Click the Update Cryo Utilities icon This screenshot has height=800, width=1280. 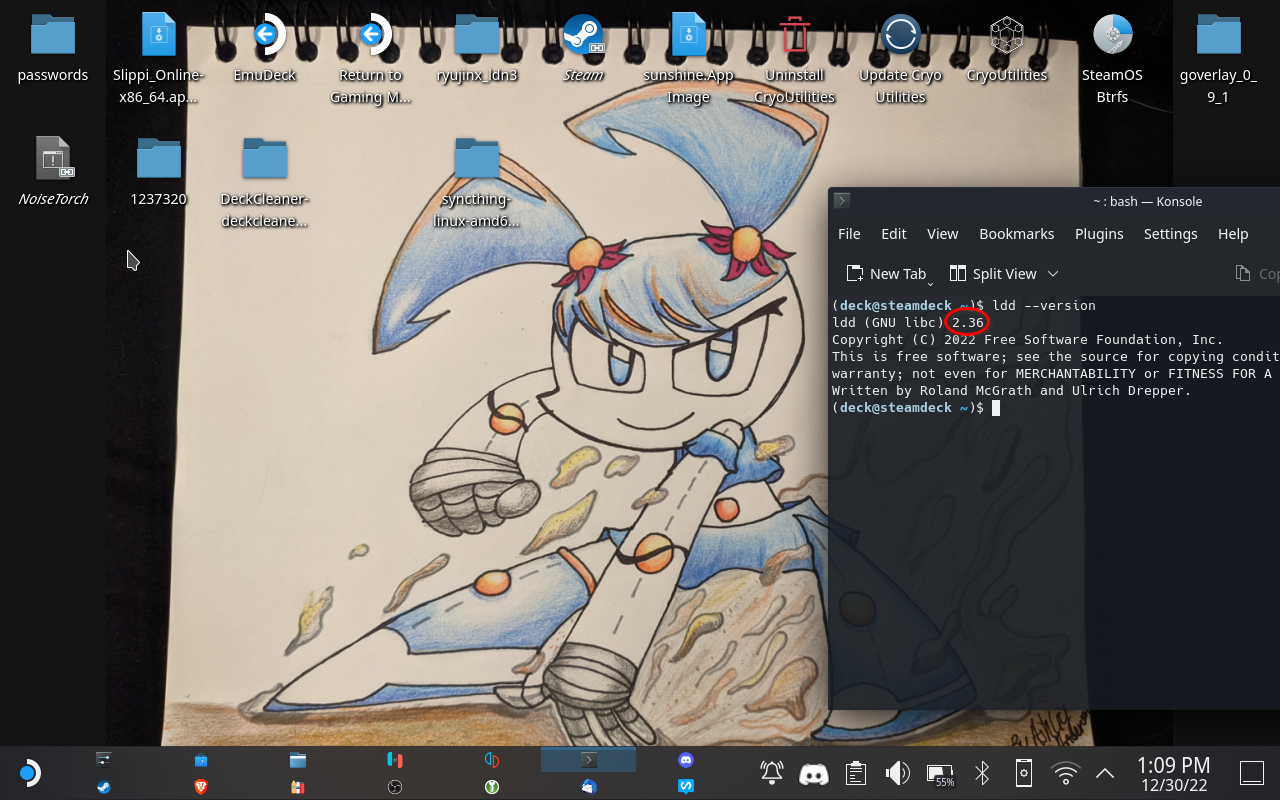click(900, 58)
